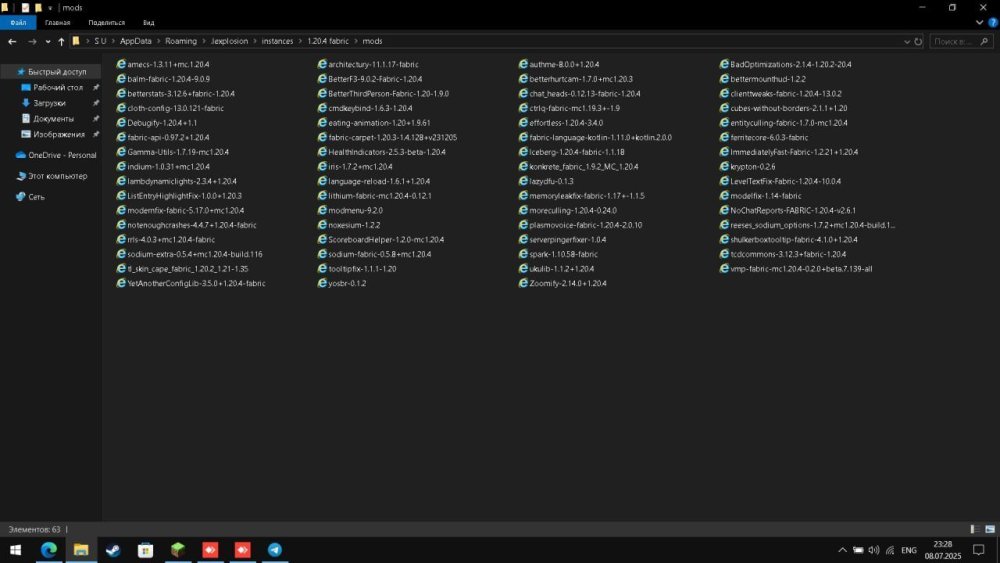Select file plasmovoice-fabric-1.20.4-2.0.10
This screenshot has width=1000, height=563.
coord(580,225)
